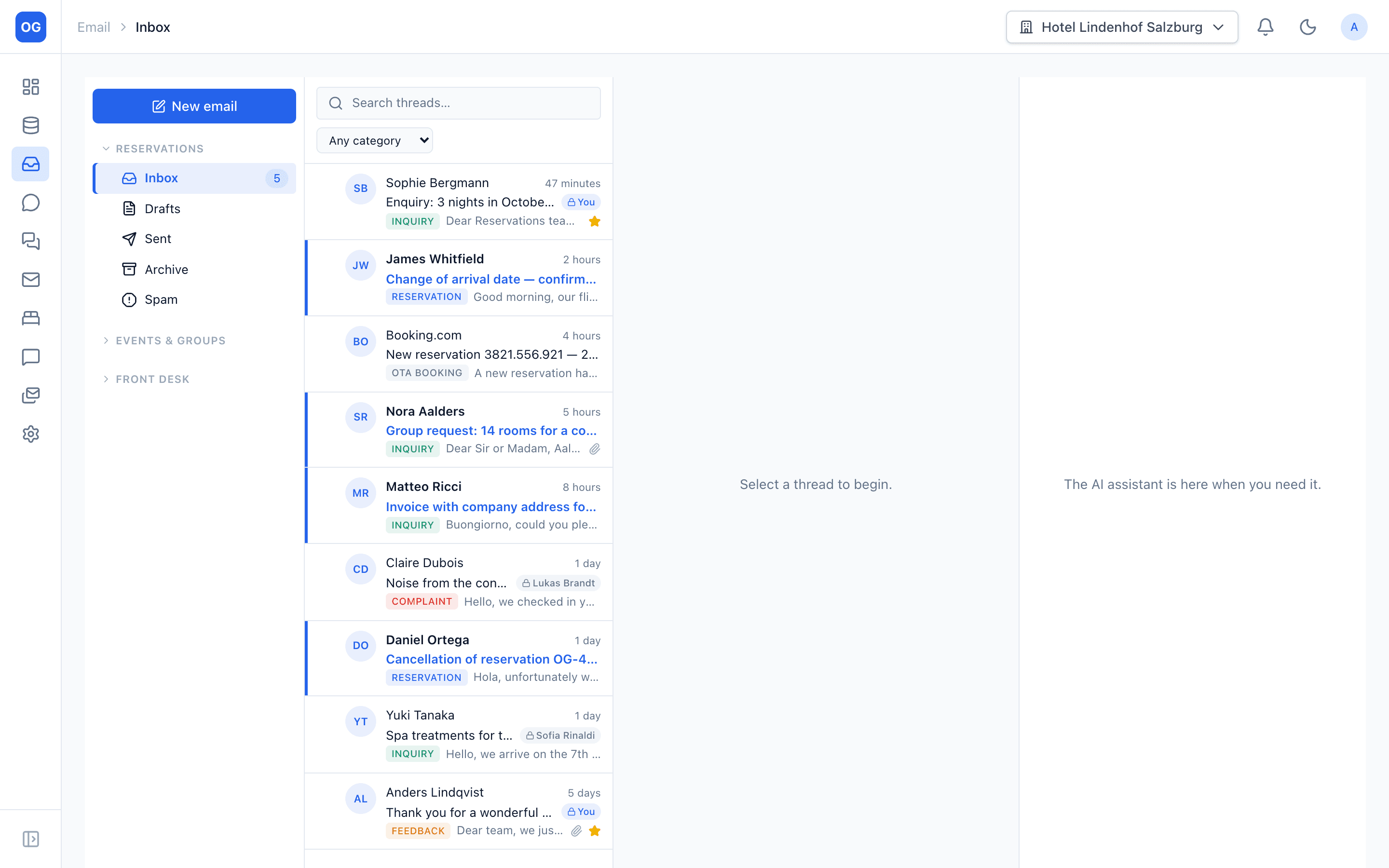Open the dashboard grid icon in sidebar
This screenshot has width=1389, height=868.
pos(30,87)
